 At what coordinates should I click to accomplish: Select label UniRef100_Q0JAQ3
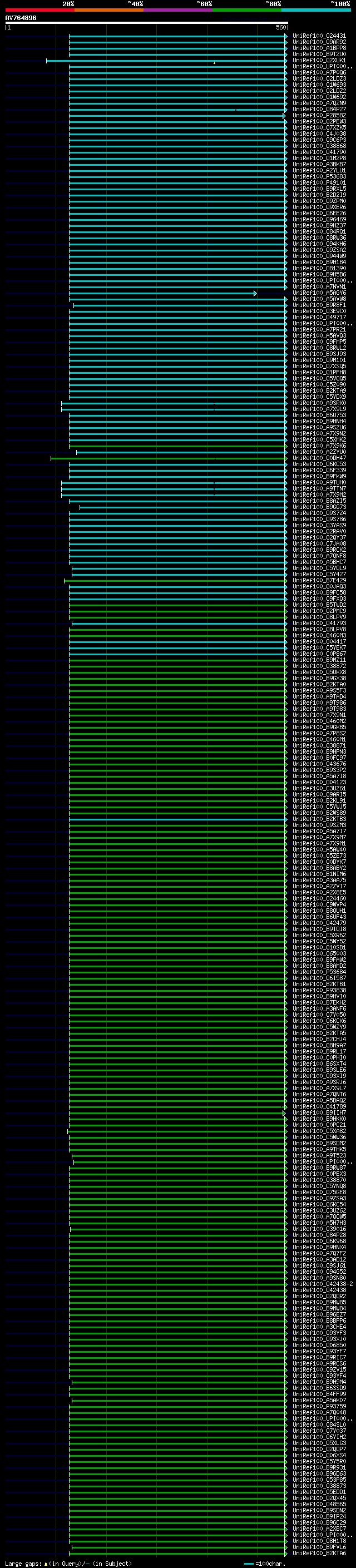319,586
